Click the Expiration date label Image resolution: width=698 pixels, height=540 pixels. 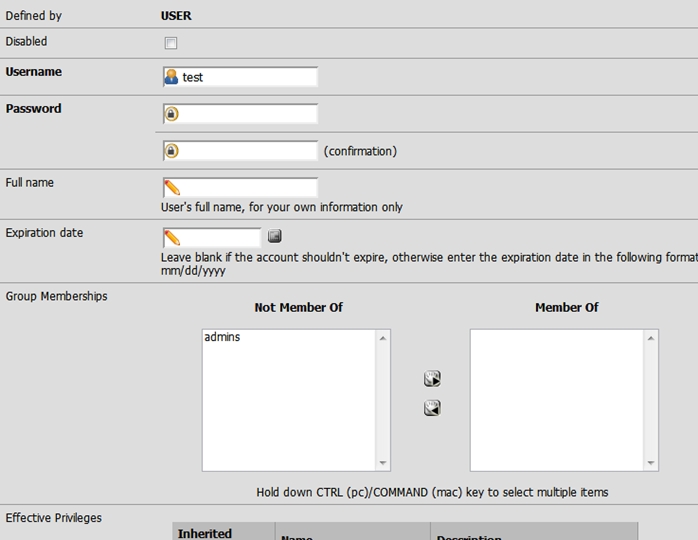(44, 233)
